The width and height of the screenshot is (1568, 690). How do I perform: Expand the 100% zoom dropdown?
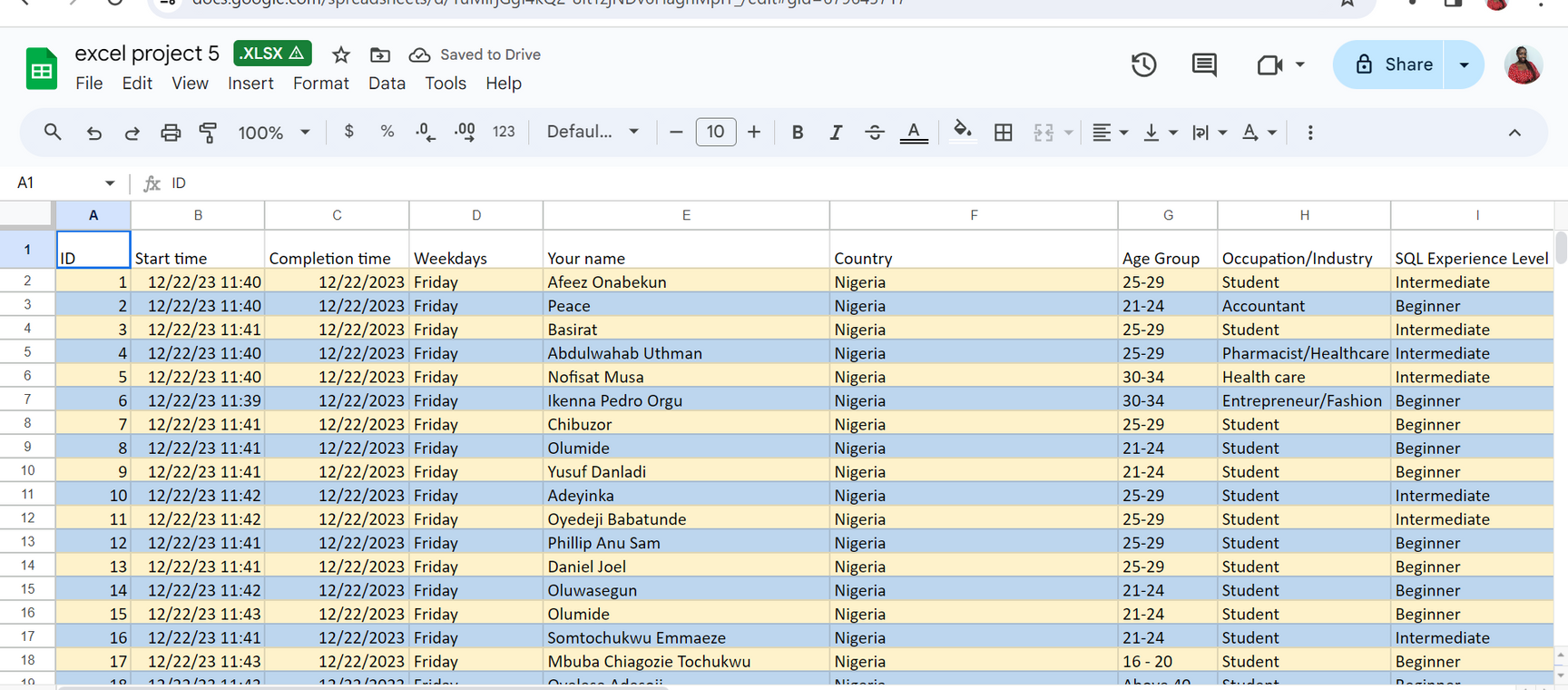(x=274, y=133)
